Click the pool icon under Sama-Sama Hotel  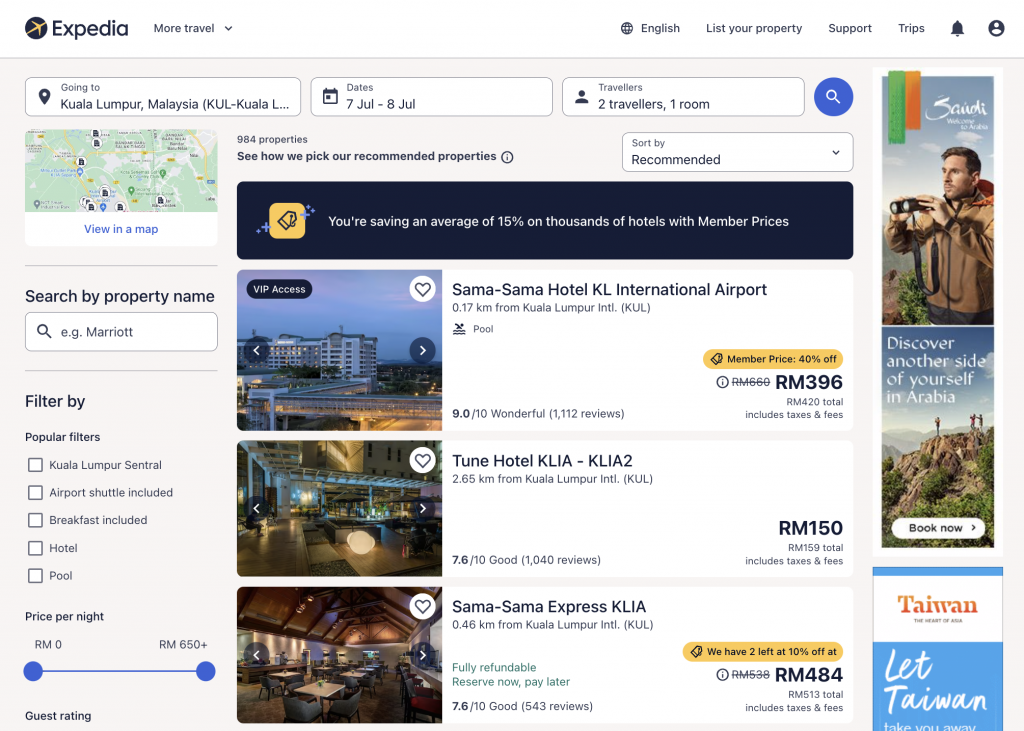coord(459,329)
